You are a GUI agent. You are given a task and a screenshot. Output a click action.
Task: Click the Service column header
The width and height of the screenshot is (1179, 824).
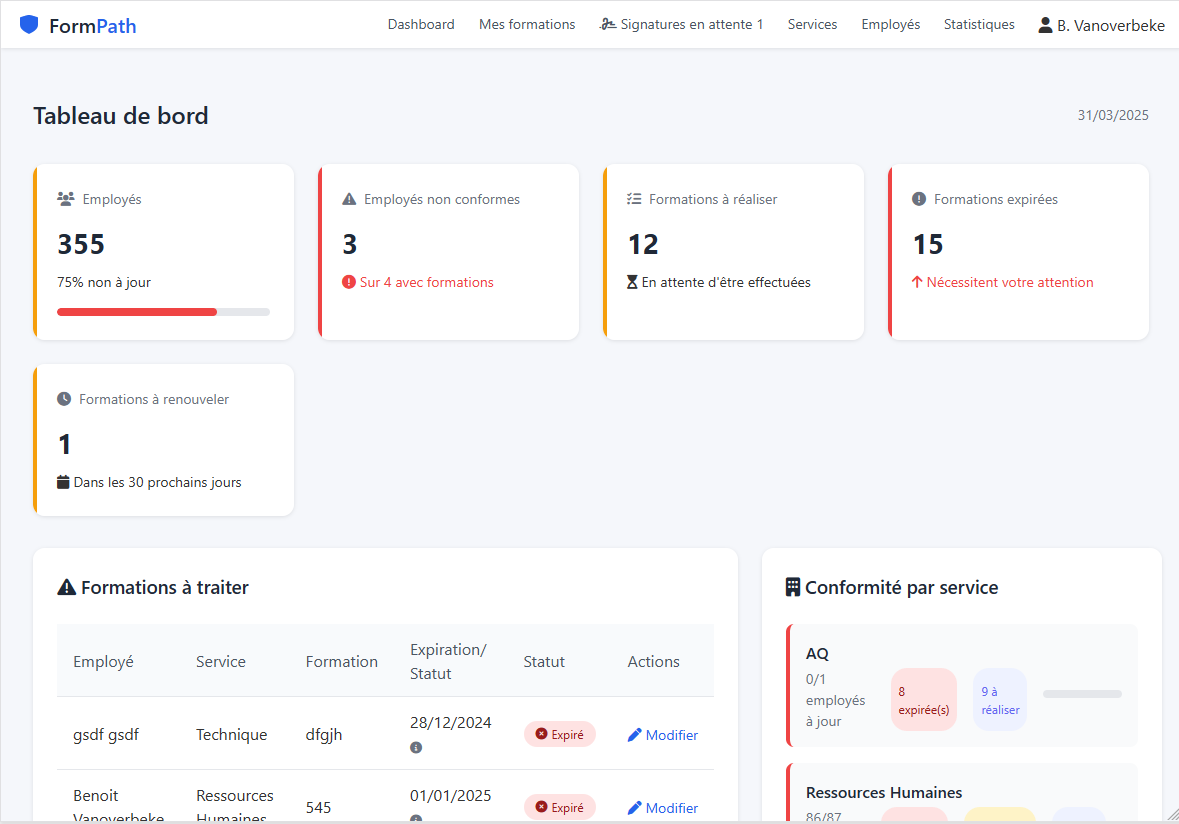(221, 662)
